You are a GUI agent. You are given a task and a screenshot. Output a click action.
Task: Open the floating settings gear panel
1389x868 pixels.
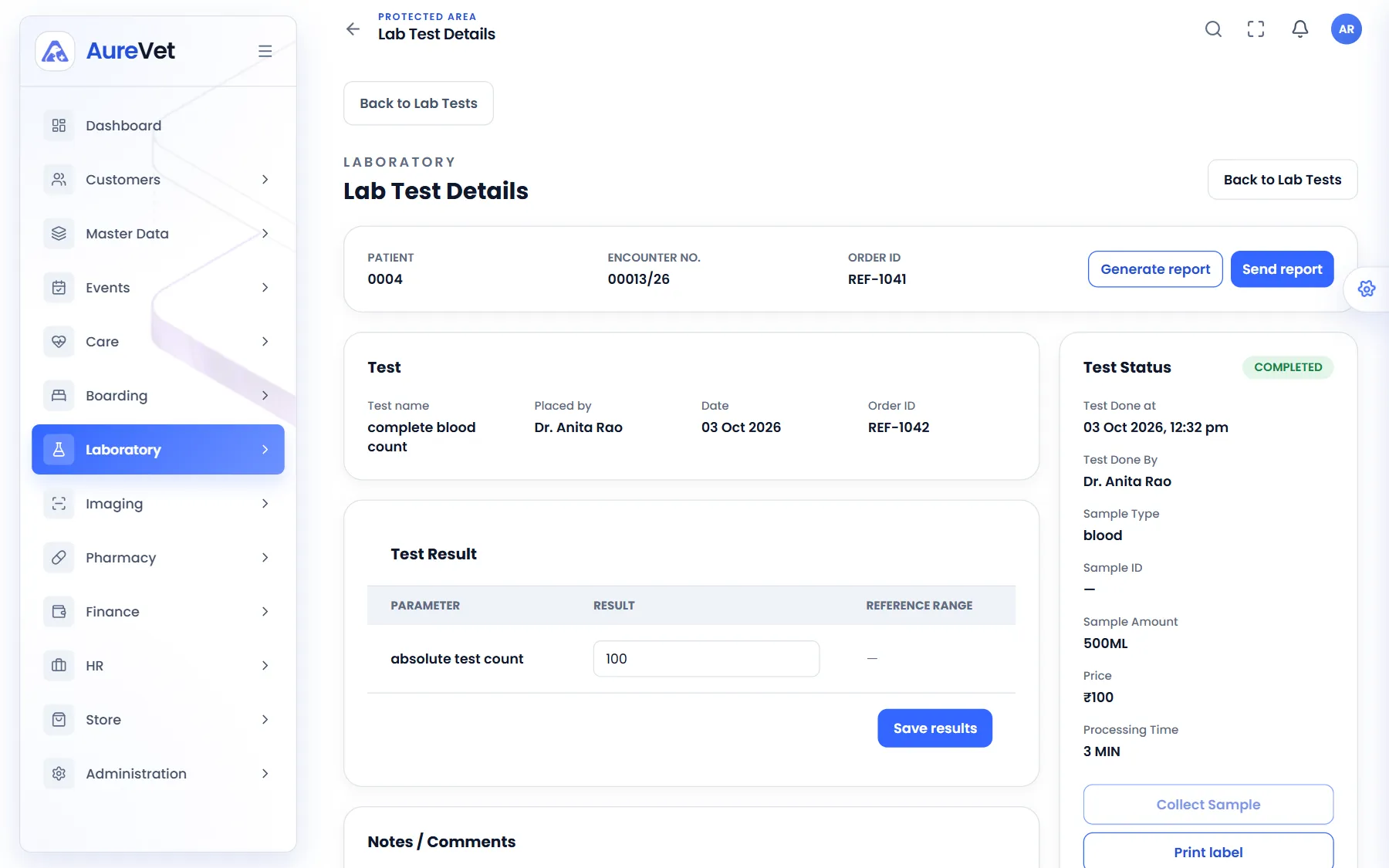tap(1367, 289)
